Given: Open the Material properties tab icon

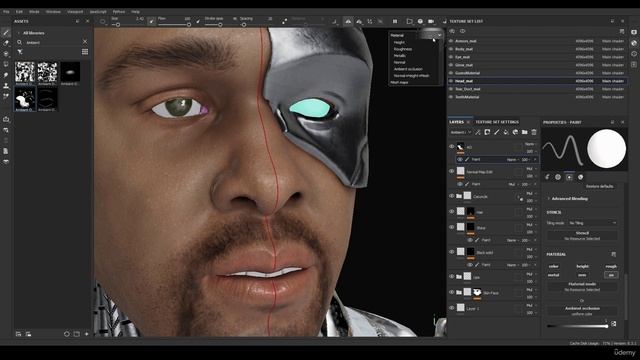Looking at the screenshot, I should tap(580, 177).
